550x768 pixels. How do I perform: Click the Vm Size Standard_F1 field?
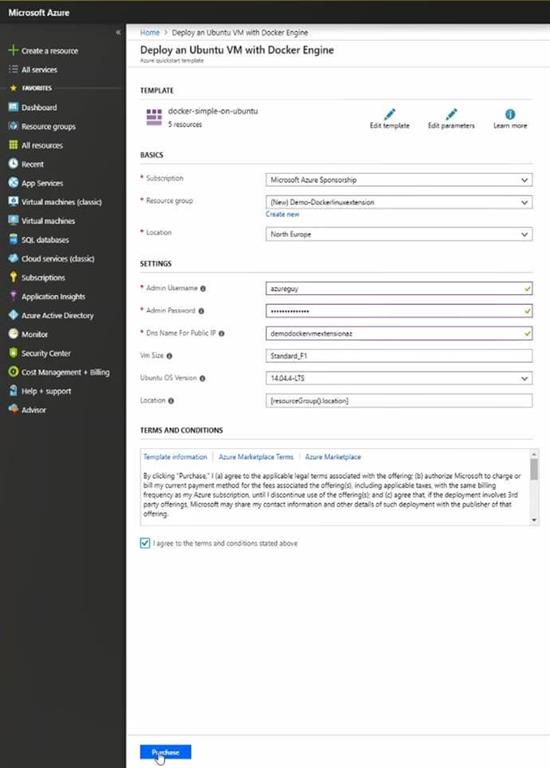399,356
